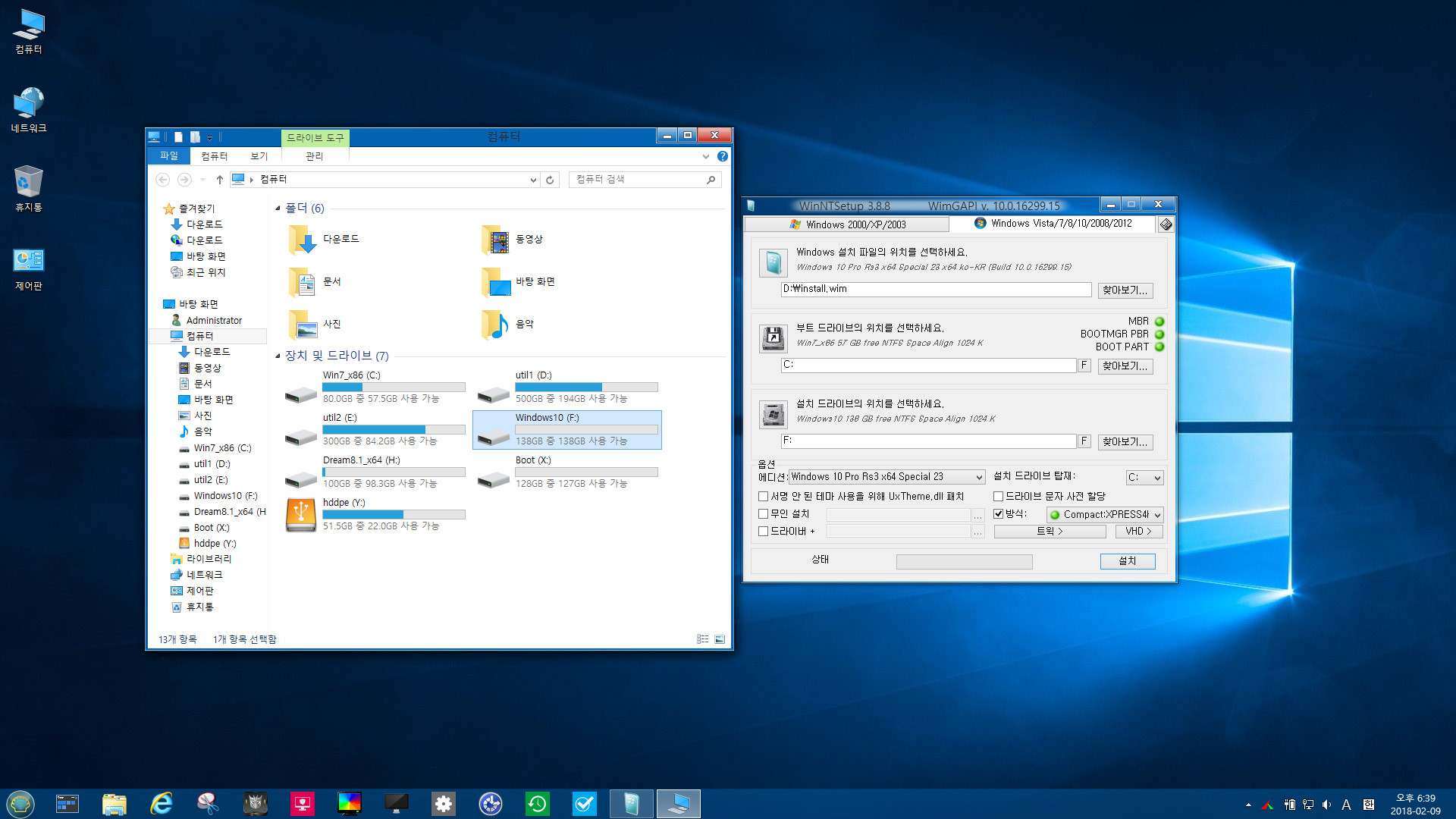Click the F format button beside boot drive
1456x819 pixels.
(1084, 366)
